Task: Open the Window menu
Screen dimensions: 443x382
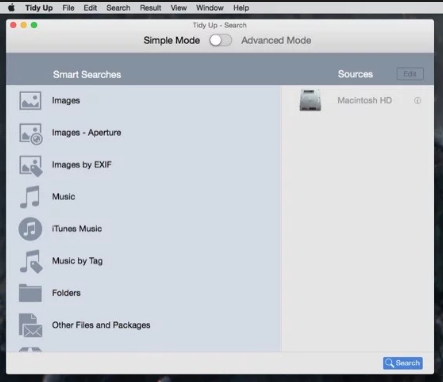Action: [x=210, y=8]
